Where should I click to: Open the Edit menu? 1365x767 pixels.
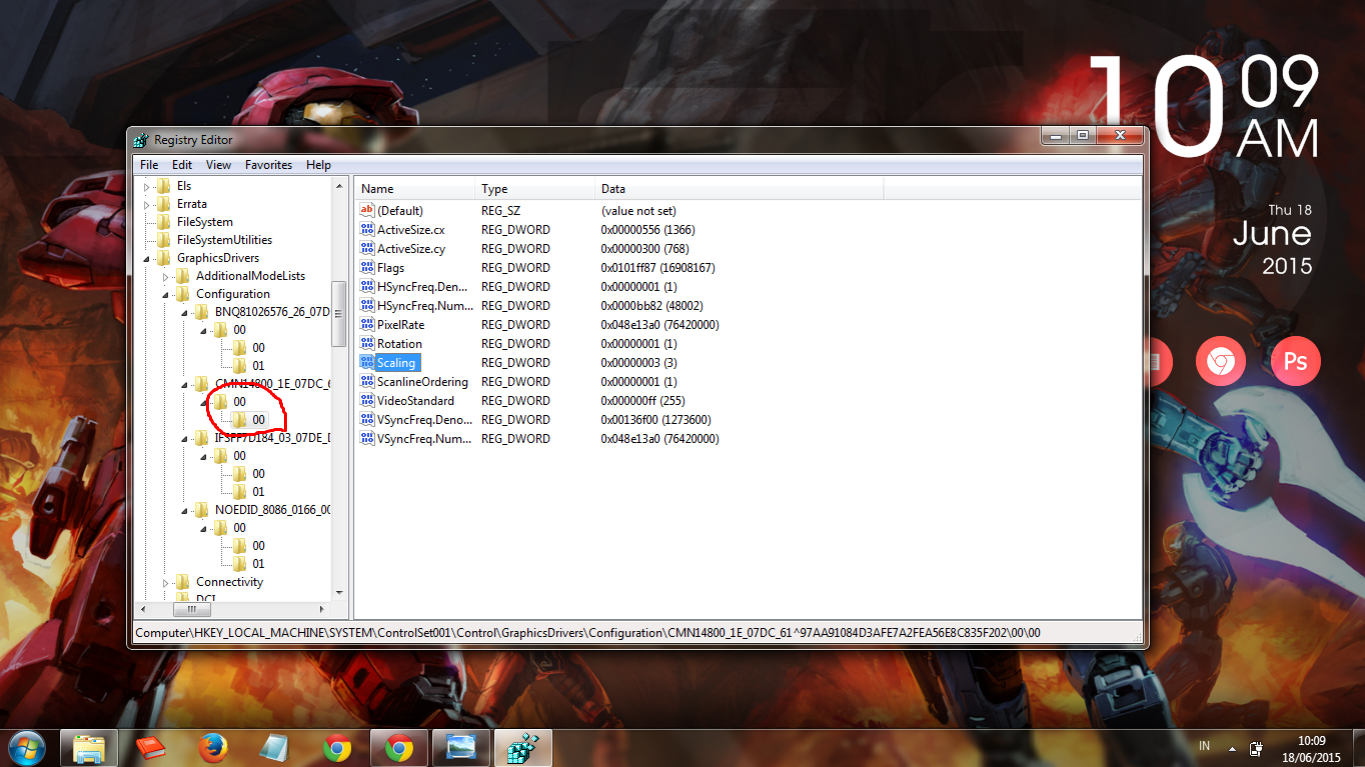click(182, 165)
